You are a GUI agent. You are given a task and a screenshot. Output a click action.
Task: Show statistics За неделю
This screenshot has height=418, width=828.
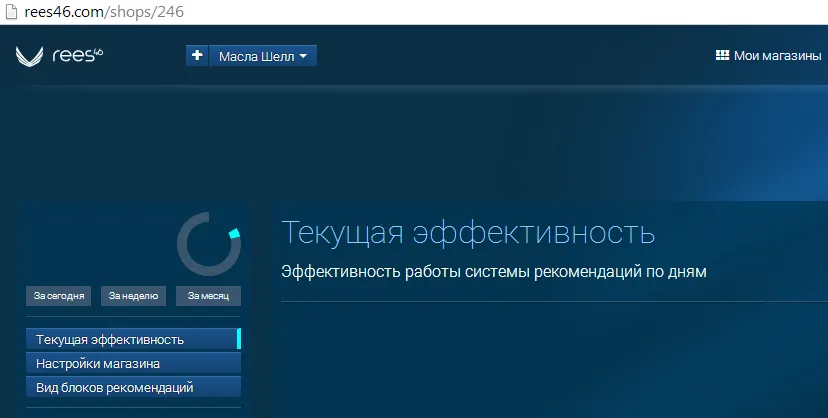pyautogui.click(x=133, y=296)
